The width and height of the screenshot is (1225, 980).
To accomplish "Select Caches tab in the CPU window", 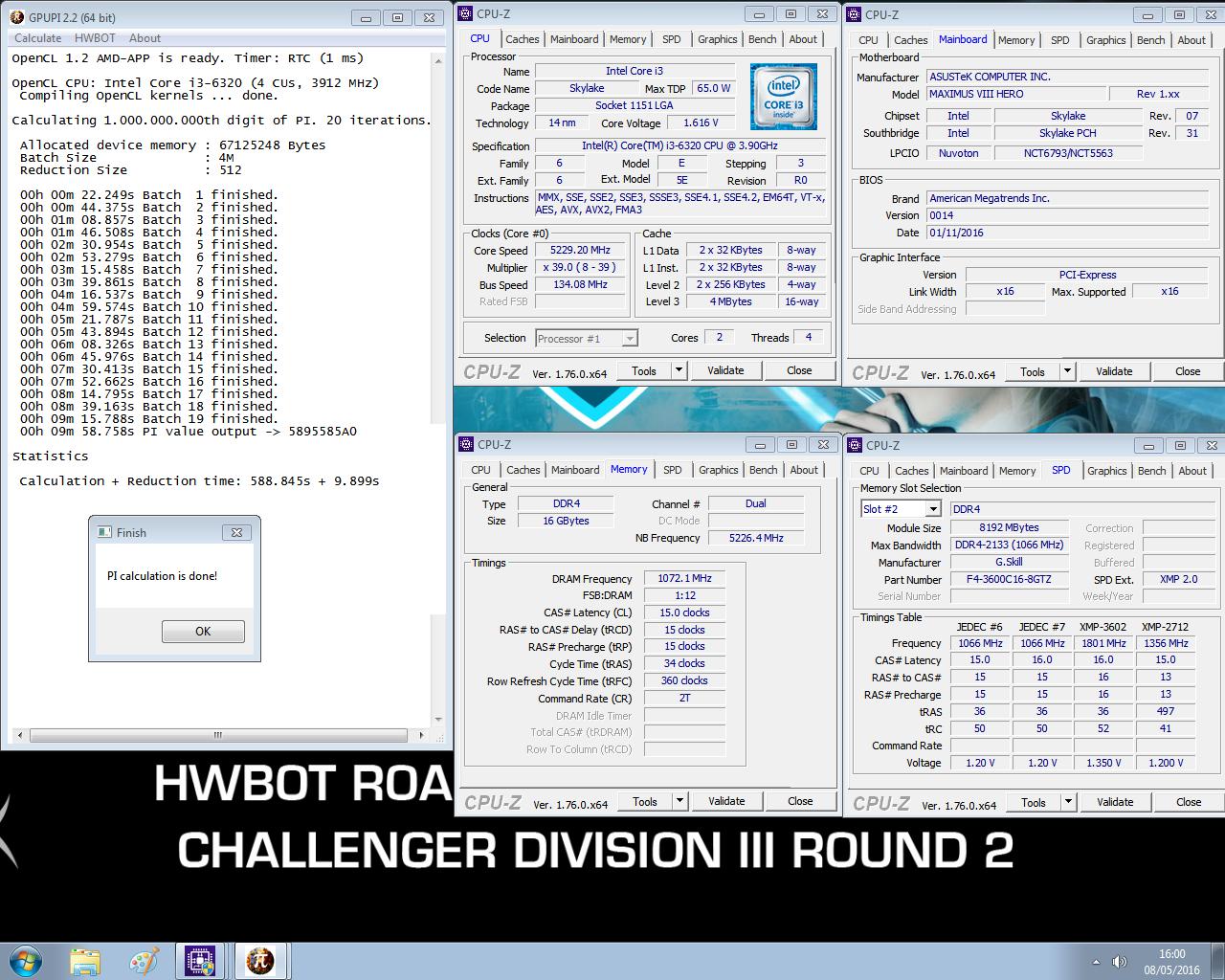I will point(523,39).
